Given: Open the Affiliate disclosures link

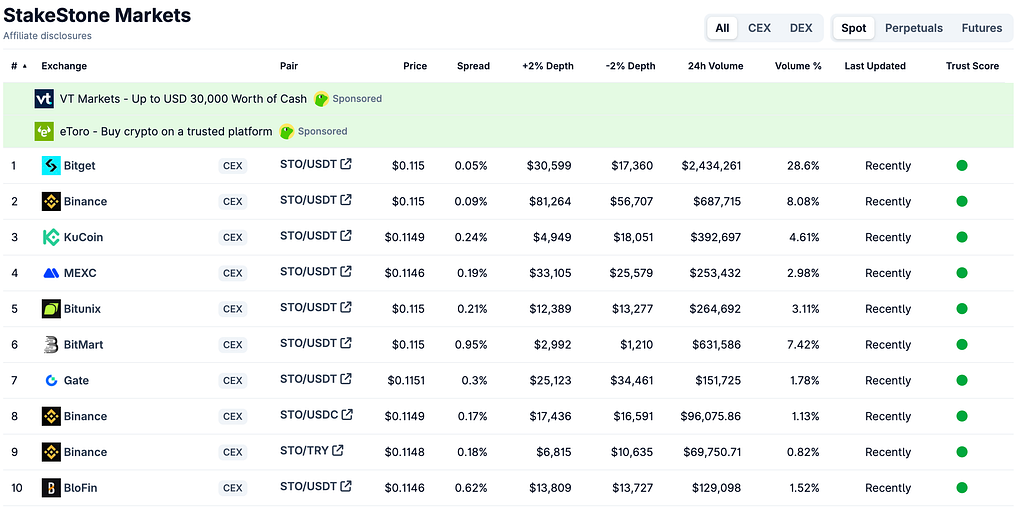Looking at the screenshot, I should coord(48,36).
